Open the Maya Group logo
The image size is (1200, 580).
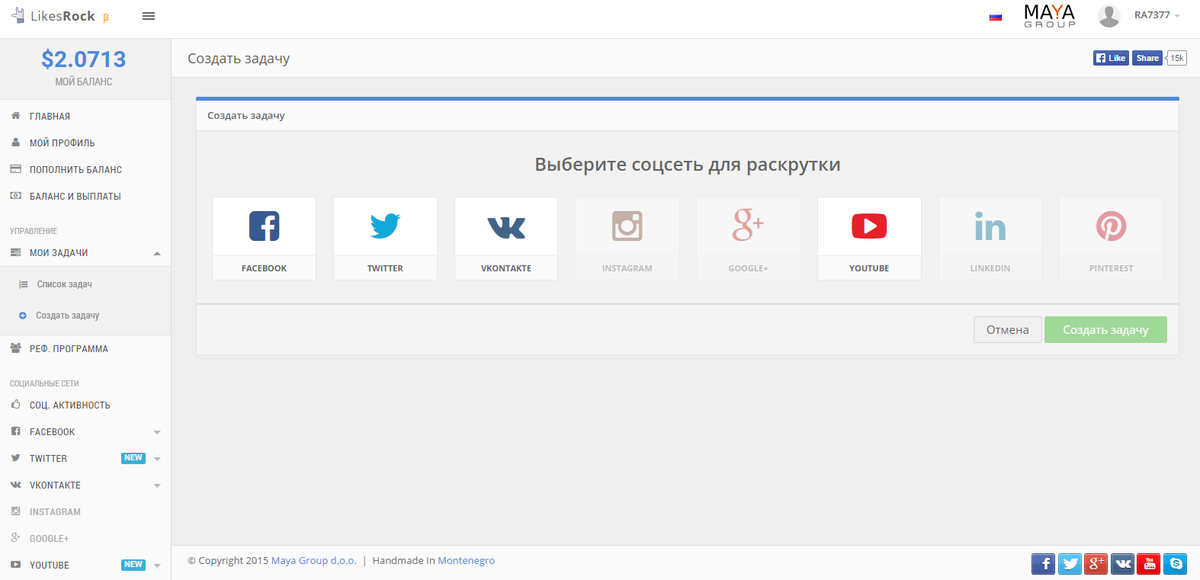click(1049, 15)
